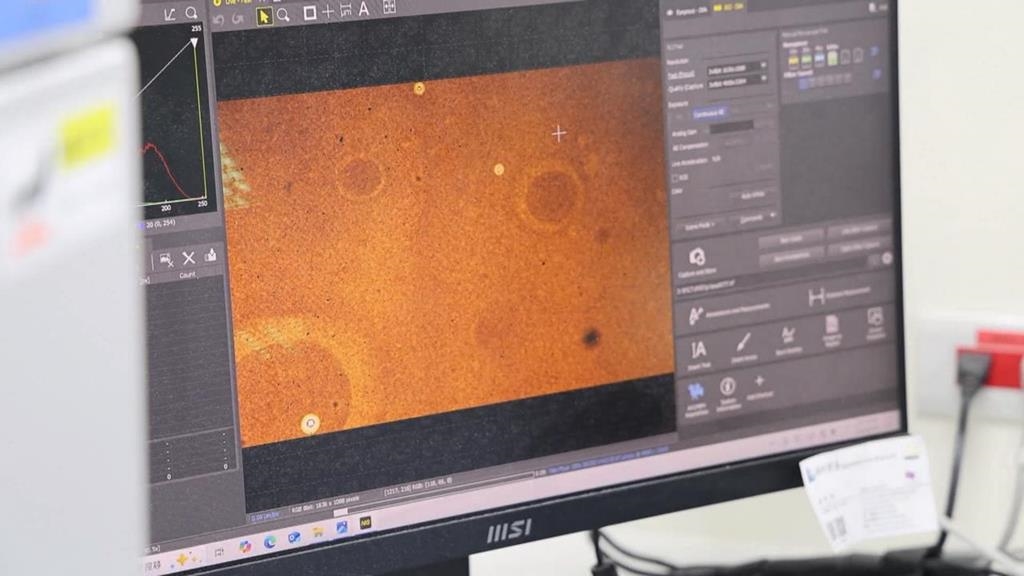Viewport: 1024px width, 576px height.
Task: Toggle the ROI checkbox in camera panel
Action: pyautogui.click(x=676, y=177)
